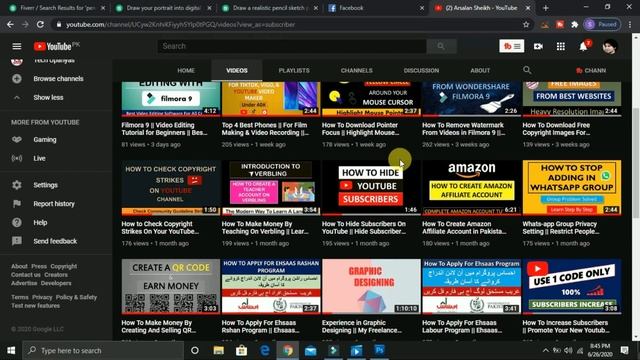Open the CHANNELS tab
This screenshot has width=640, height=360.
click(356, 71)
